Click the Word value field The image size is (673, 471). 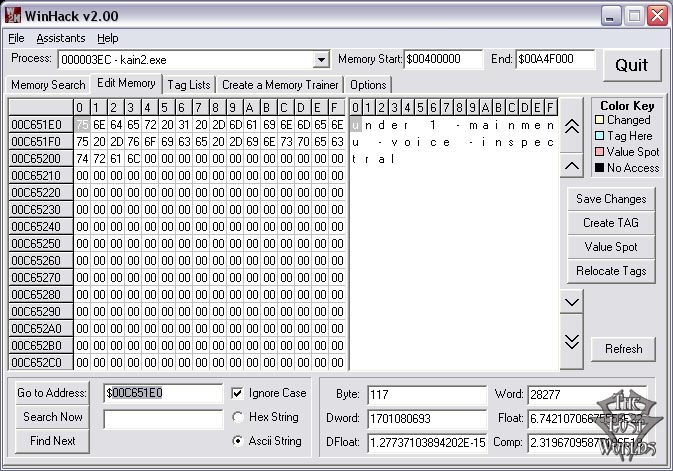587,395
